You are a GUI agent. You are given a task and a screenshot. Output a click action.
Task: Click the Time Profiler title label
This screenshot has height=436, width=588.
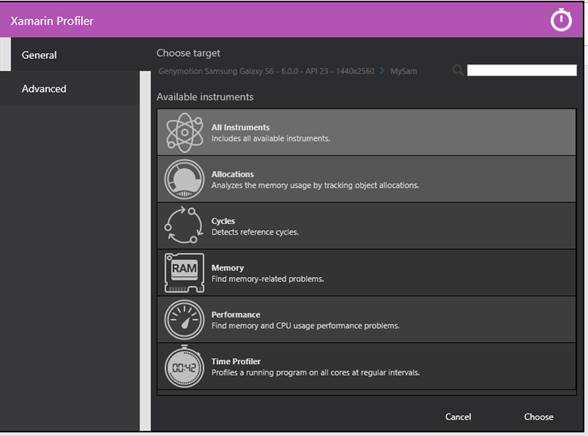tap(236, 361)
